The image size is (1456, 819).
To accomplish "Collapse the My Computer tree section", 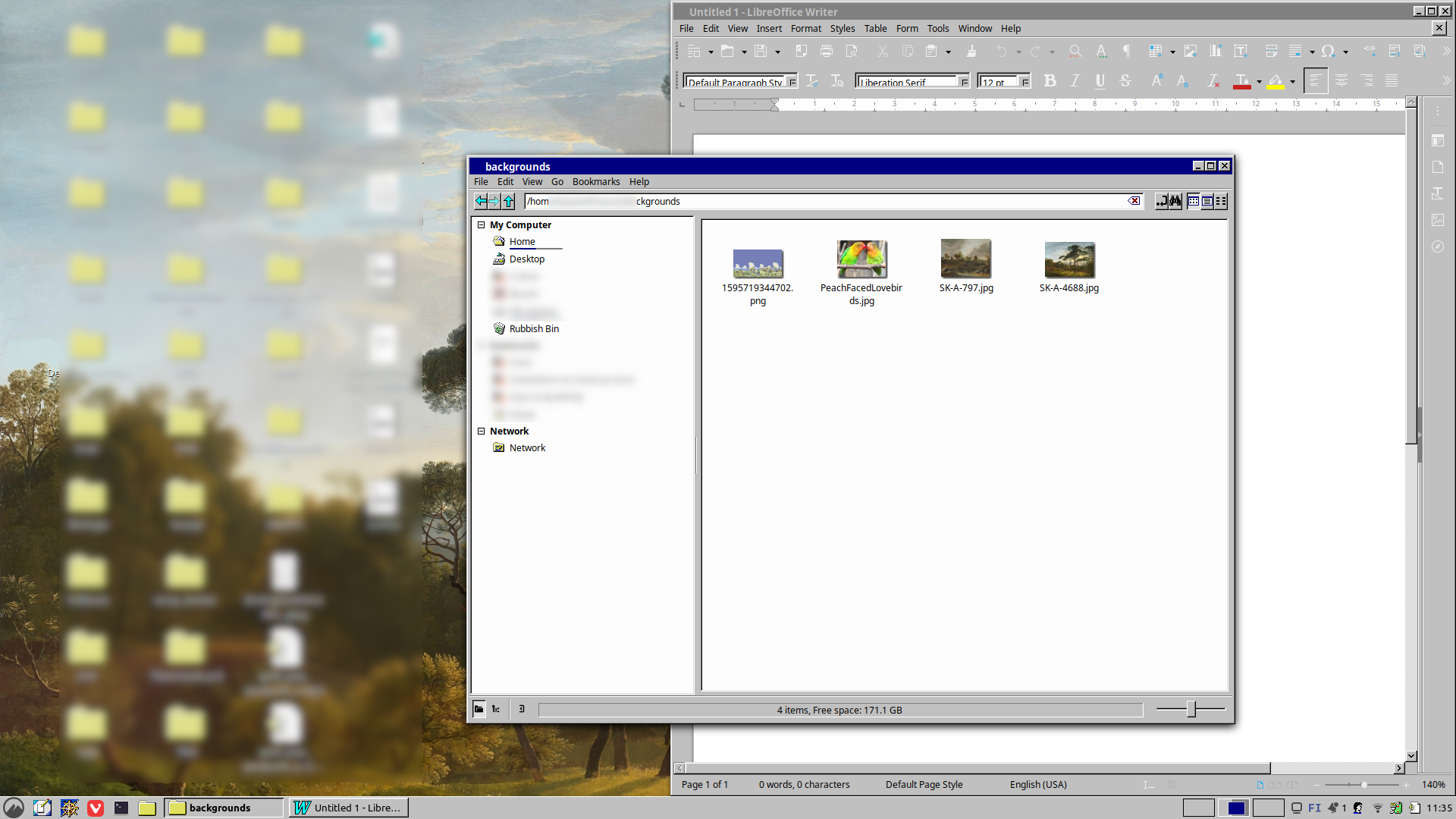I will click(x=481, y=225).
